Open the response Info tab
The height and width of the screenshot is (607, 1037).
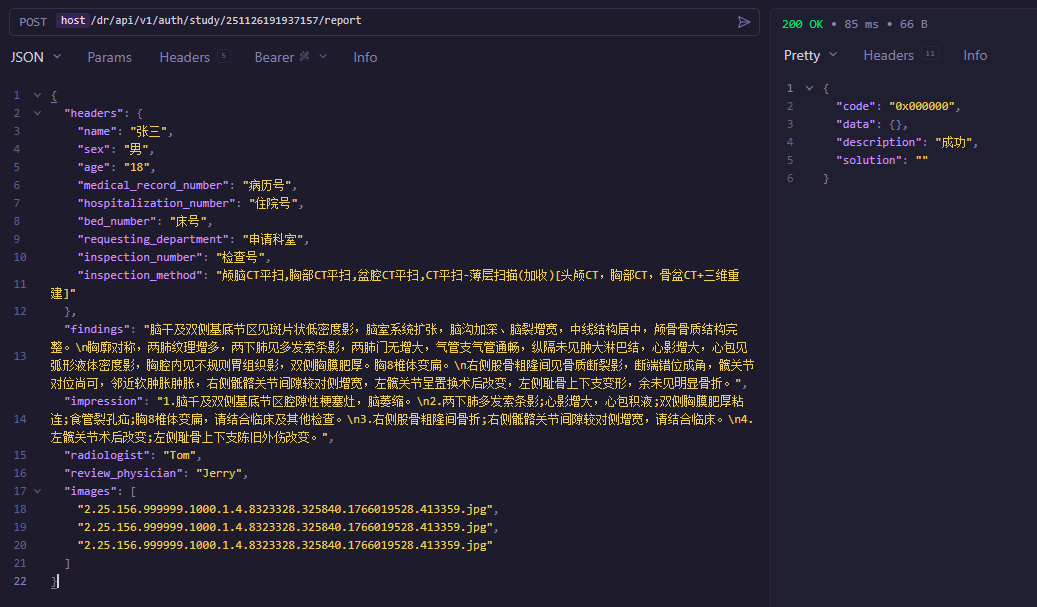click(x=975, y=55)
